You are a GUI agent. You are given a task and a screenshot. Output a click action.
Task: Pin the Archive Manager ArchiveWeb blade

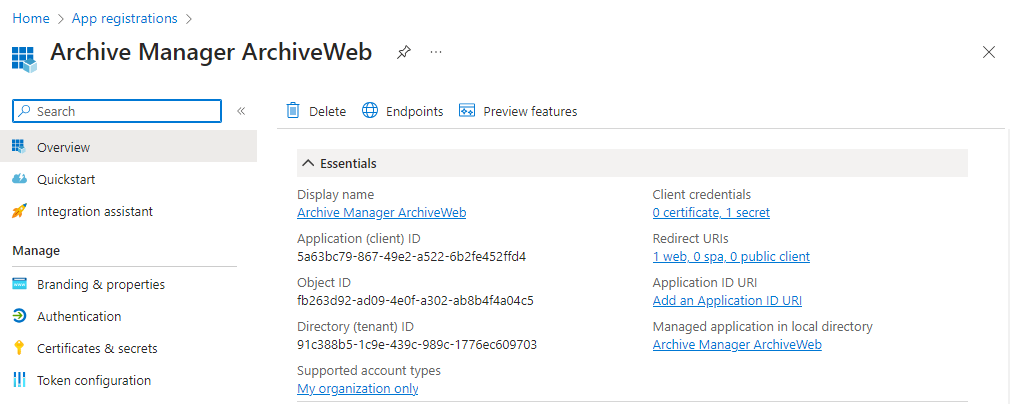403,52
